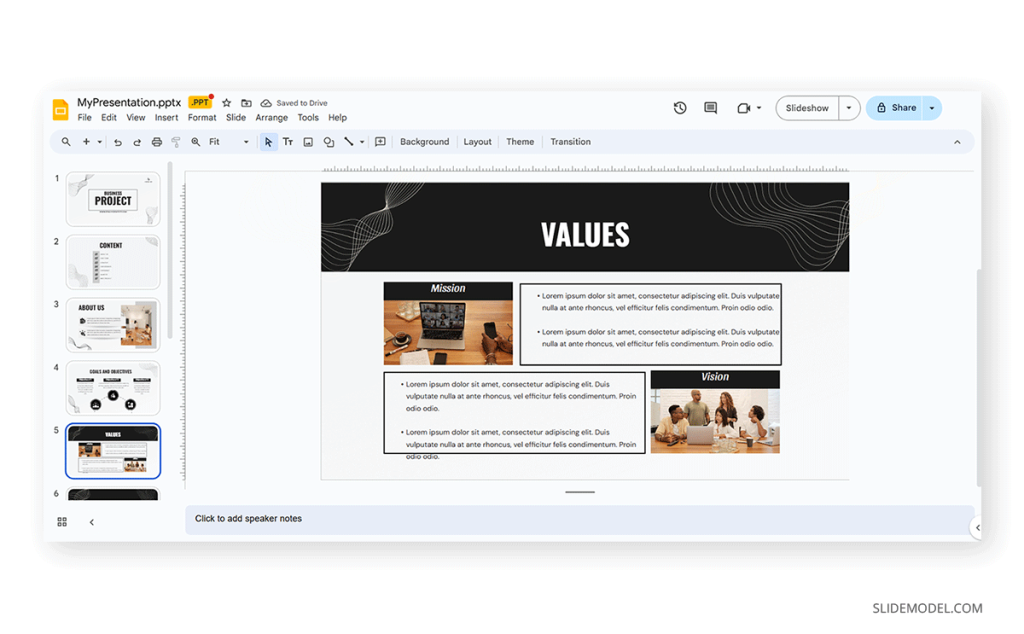Open the Fit zoom dropdown
The width and height of the screenshot is (1024, 634).
coord(245,141)
